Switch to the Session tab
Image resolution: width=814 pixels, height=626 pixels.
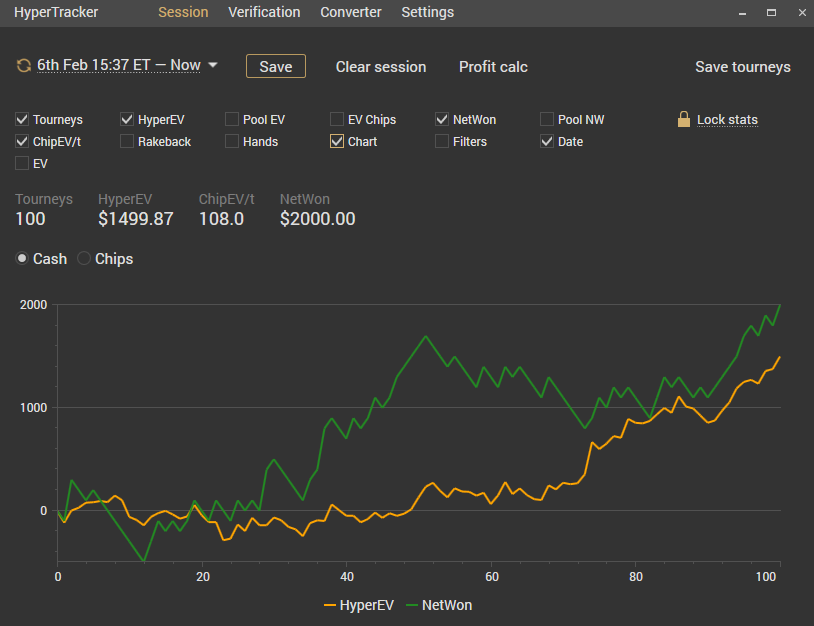(x=183, y=12)
